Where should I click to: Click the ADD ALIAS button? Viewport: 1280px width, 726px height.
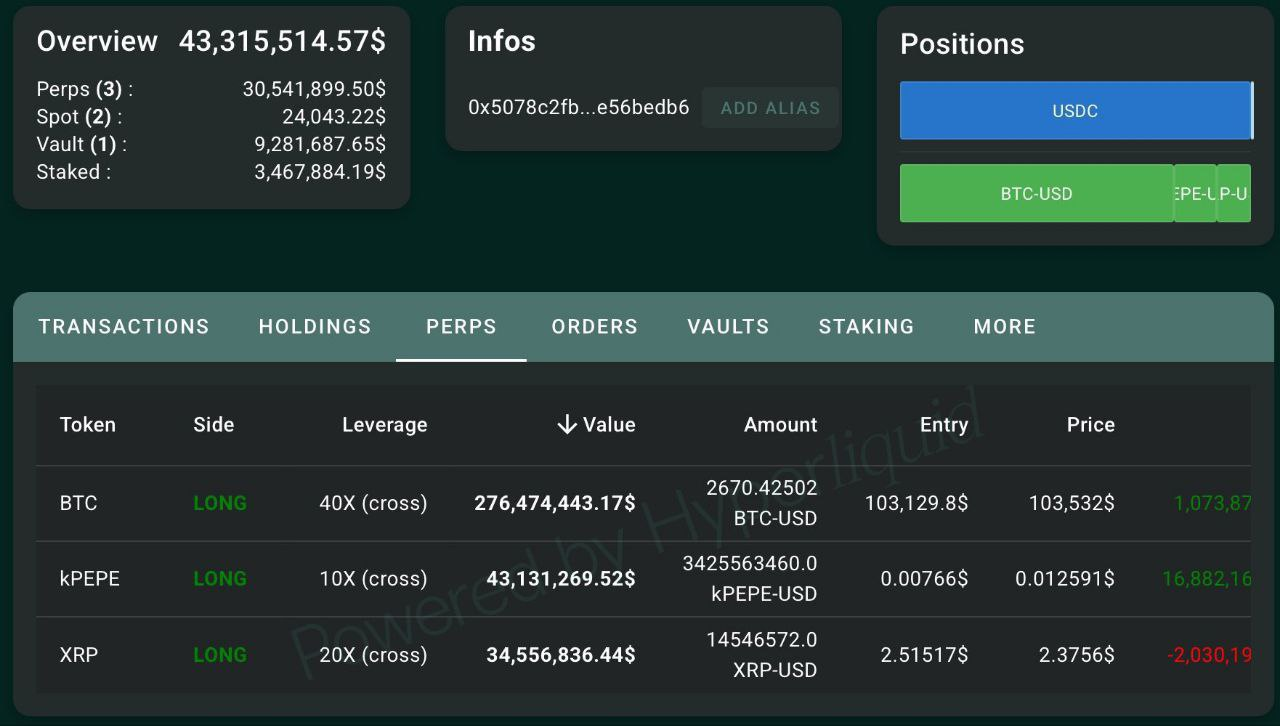click(x=770, y=108)
